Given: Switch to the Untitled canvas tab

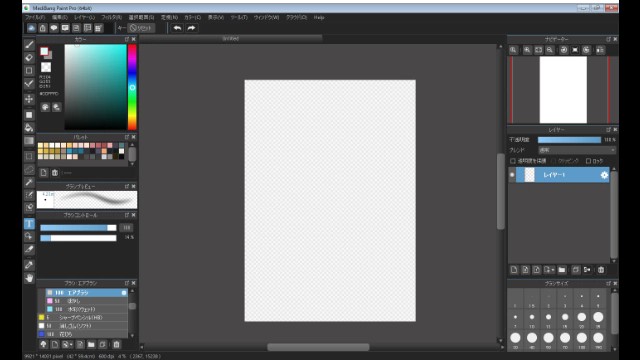Looking at the screenshot, I should (x=231, y=39).
